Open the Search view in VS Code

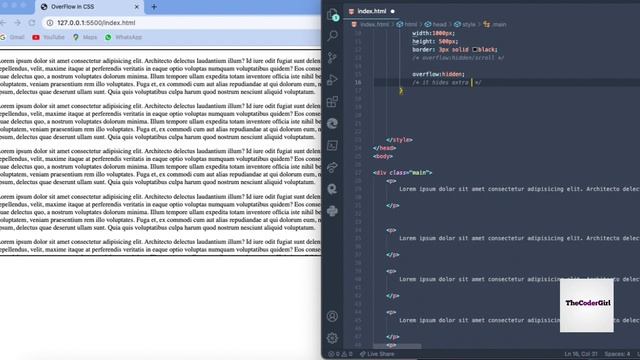[x=333, y=36]
